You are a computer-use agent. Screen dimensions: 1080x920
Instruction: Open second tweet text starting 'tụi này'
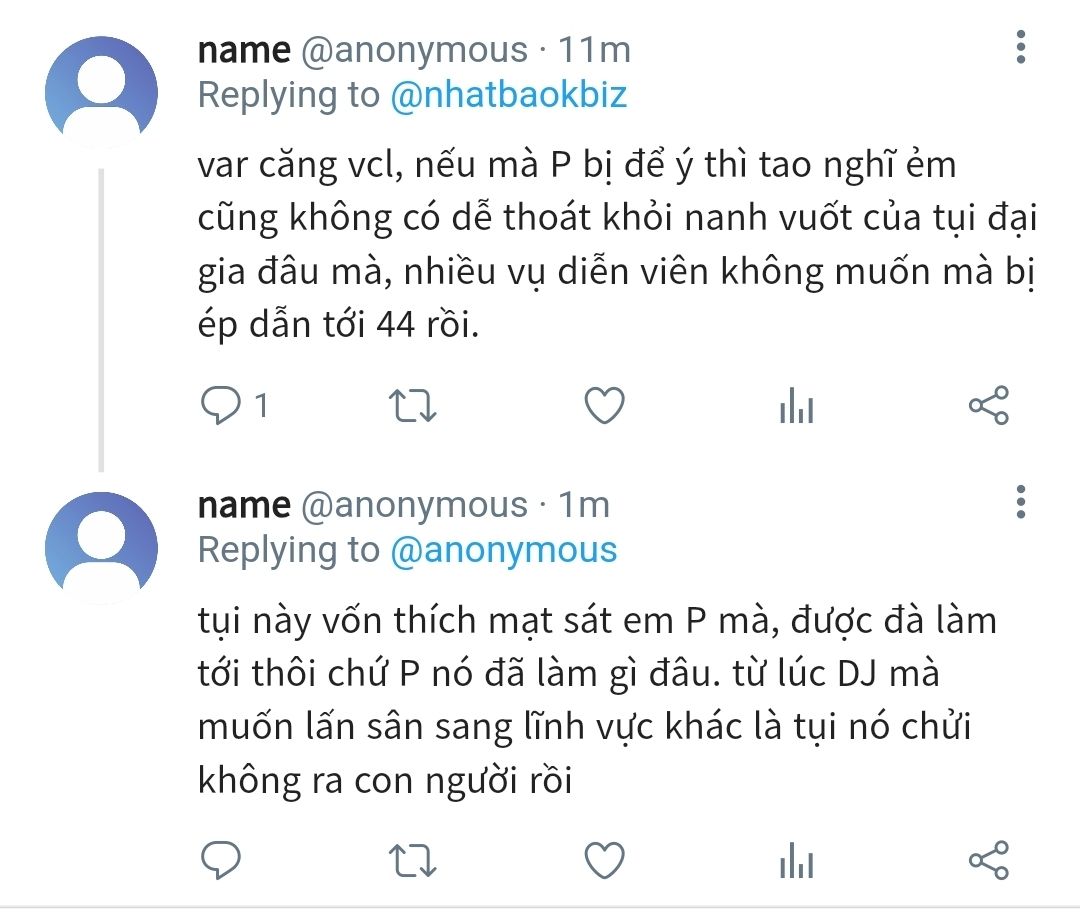(597, 700)
